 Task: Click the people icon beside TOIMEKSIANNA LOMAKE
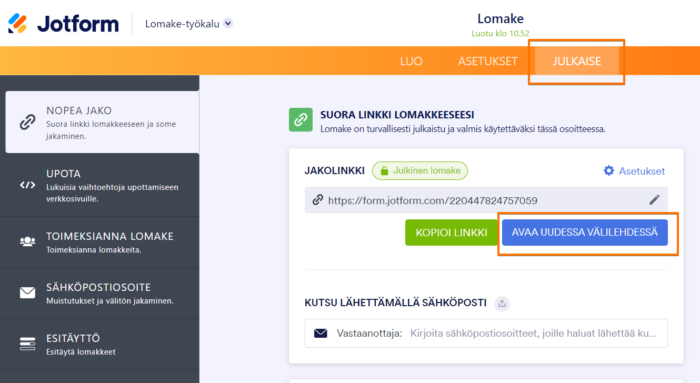click(x=28, y=241)
